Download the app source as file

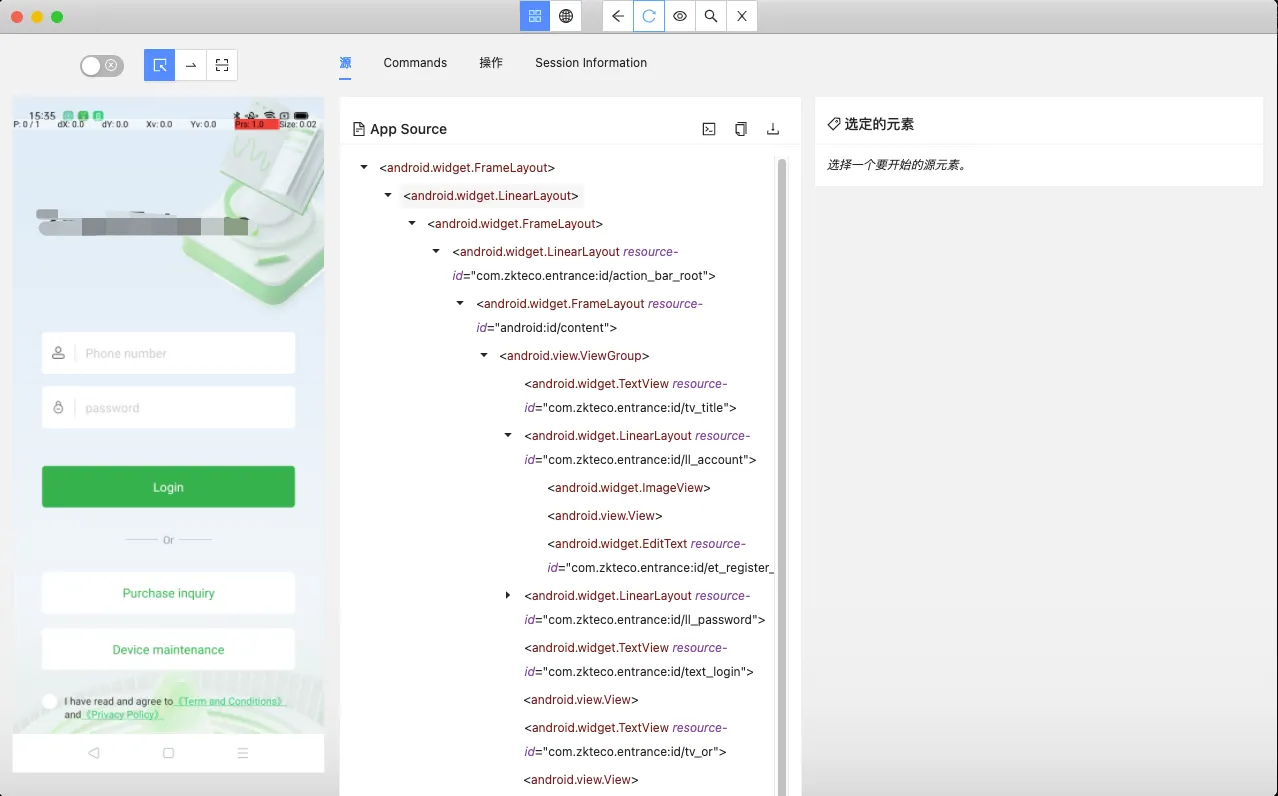[773, 129]
